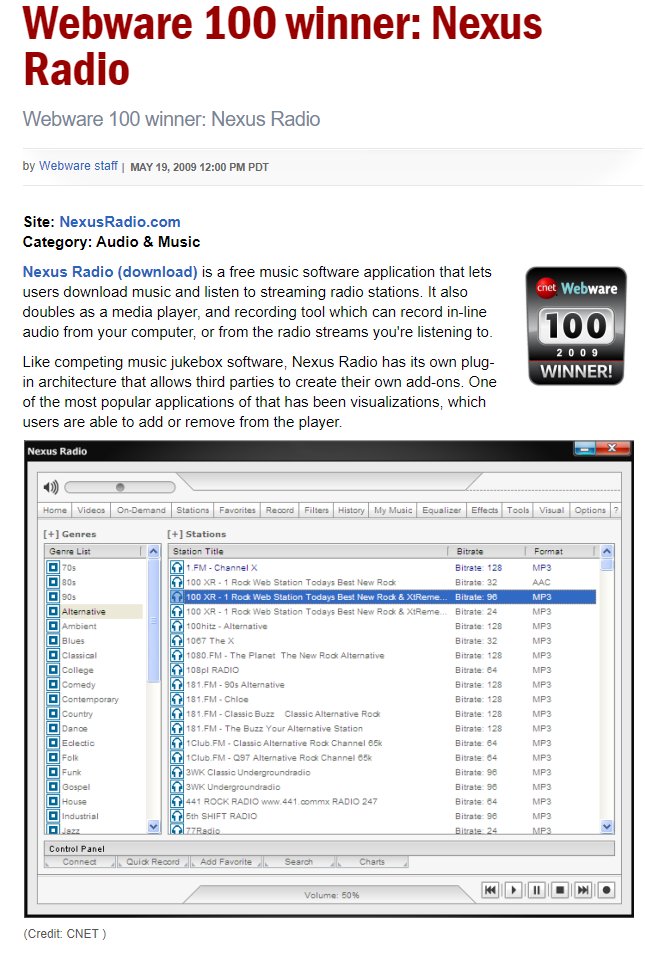Viewport: 645px width, 953px height.
Task: Click the speaker volume icon
Action: pyautogui.click(x=51, y=487)
